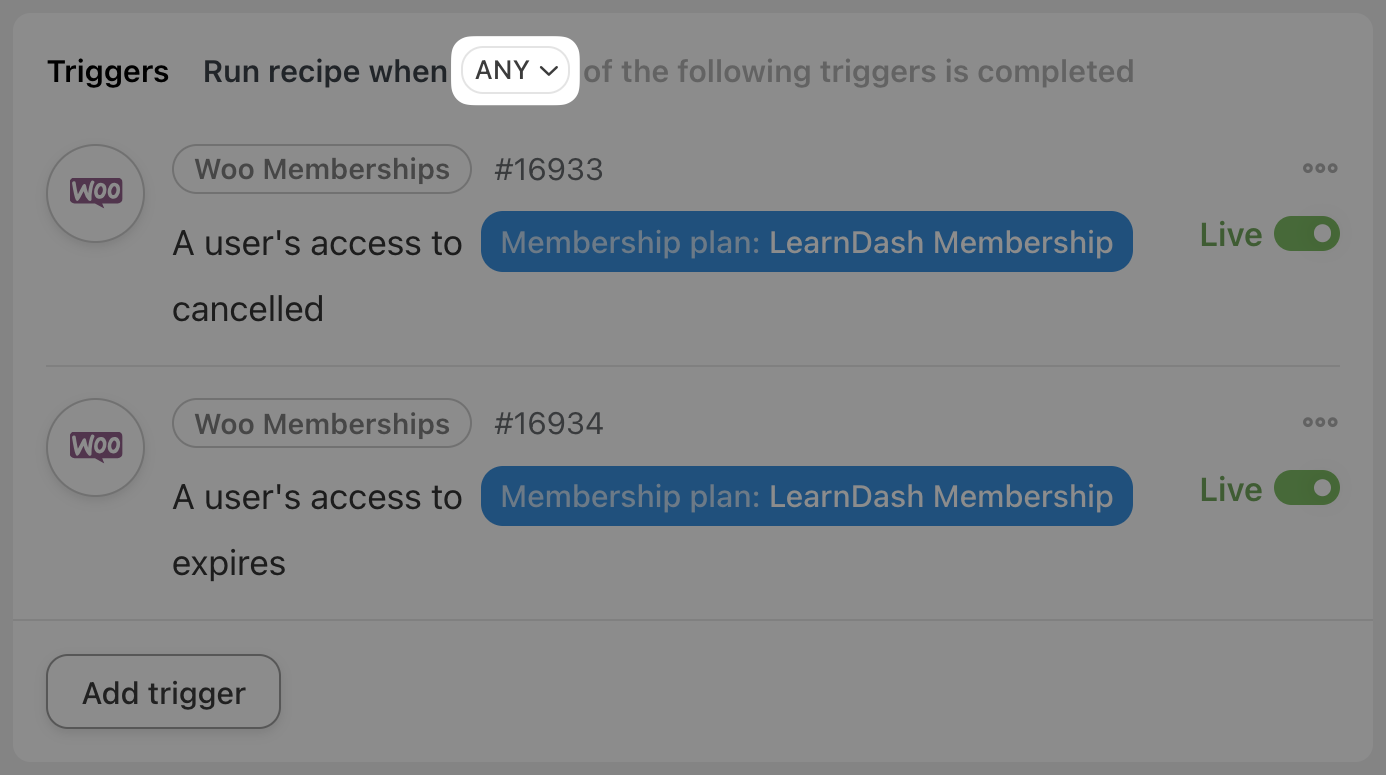Image resolution: width=1386 pixels, height=775 pixels.
Task: Click the Live status label of the expires trigger
Action: (x=1231, y=490)
